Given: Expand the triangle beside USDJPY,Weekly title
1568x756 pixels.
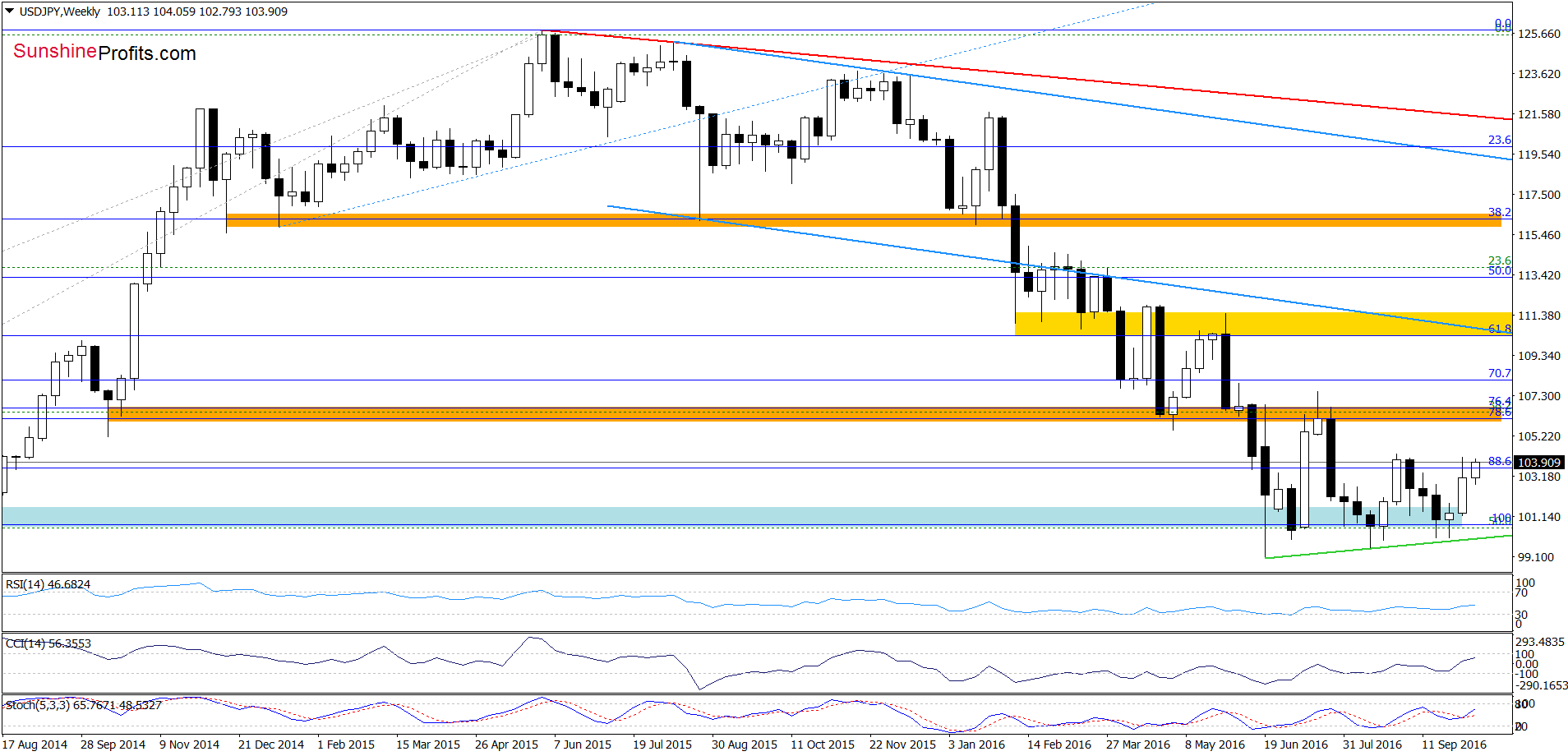Looking at the screenshot, I should pos(9,12).
